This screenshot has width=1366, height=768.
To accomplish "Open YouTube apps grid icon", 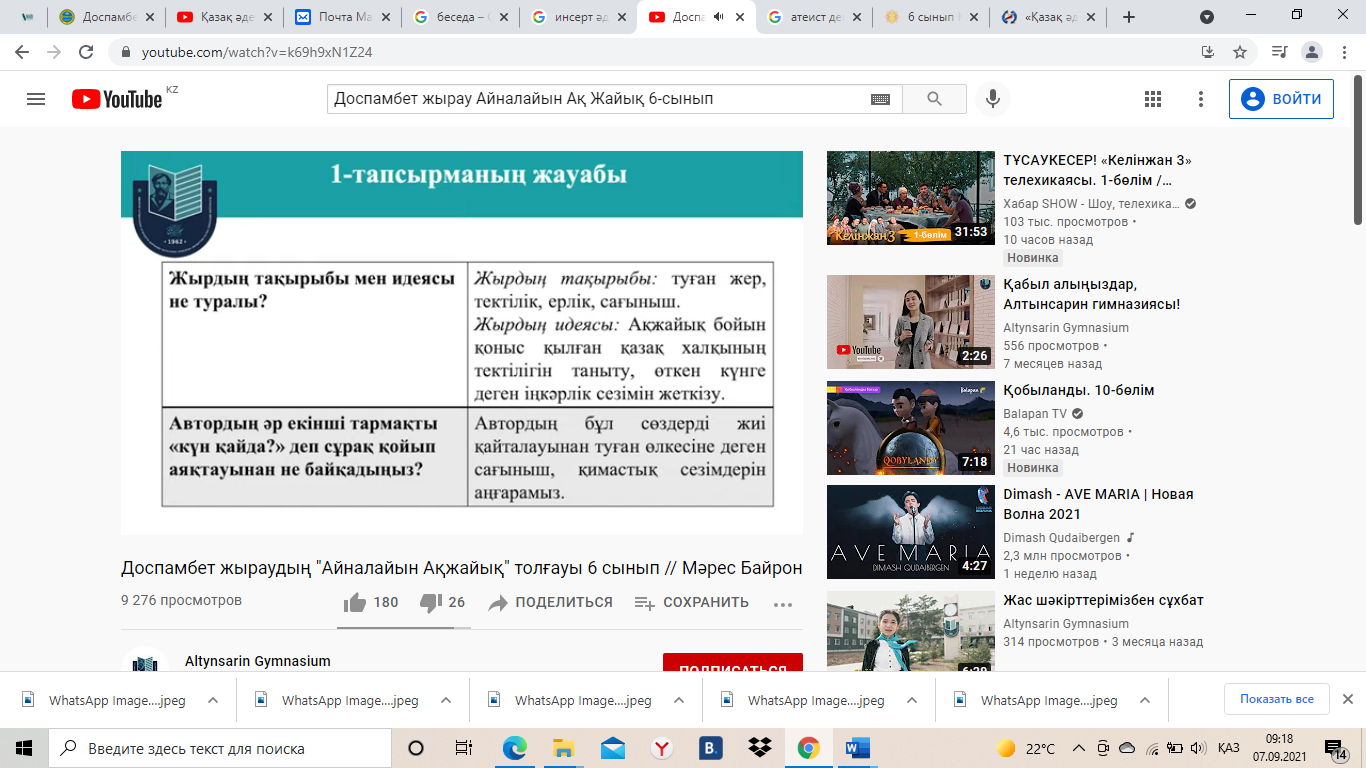I will tap(1152, 99).
